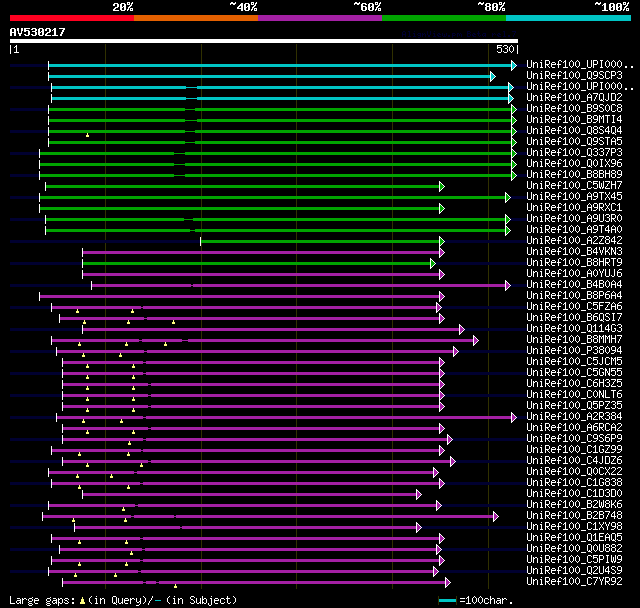Click the purple arrowhead on the C1XY98 alignment
640x608 pixels.
tap(419, 528)
